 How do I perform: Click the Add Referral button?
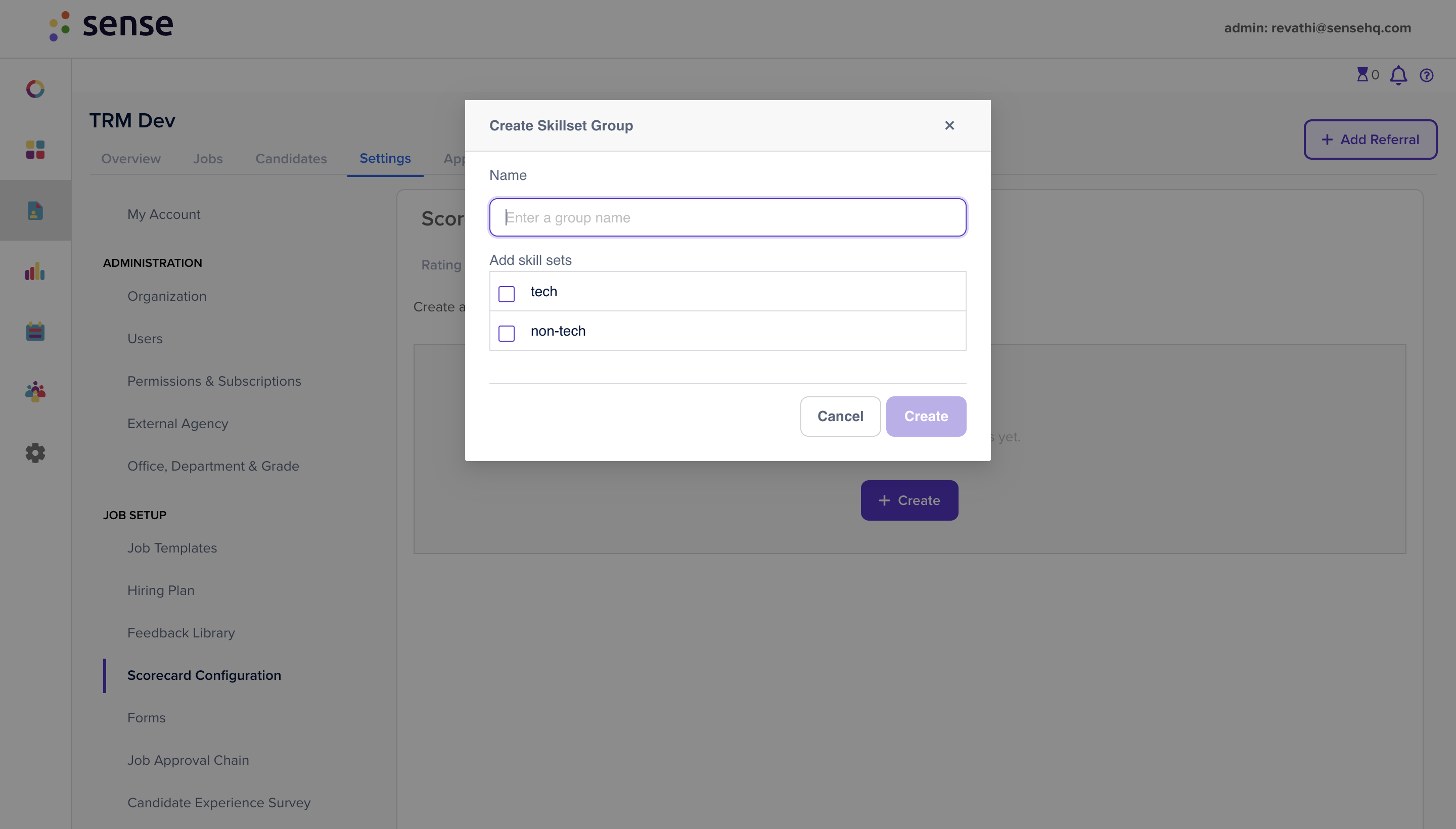[1371, 140]
